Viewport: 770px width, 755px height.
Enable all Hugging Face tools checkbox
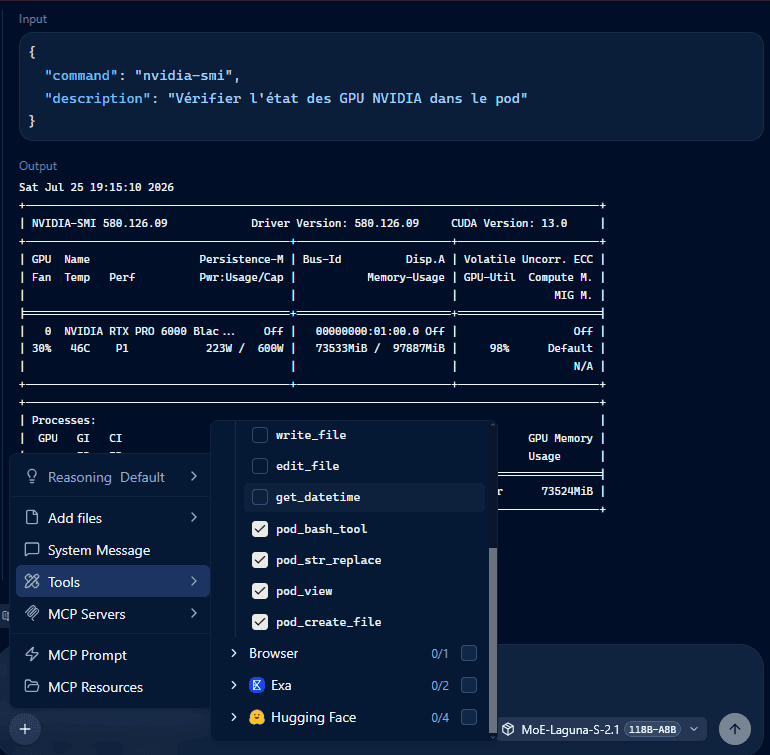469,717
